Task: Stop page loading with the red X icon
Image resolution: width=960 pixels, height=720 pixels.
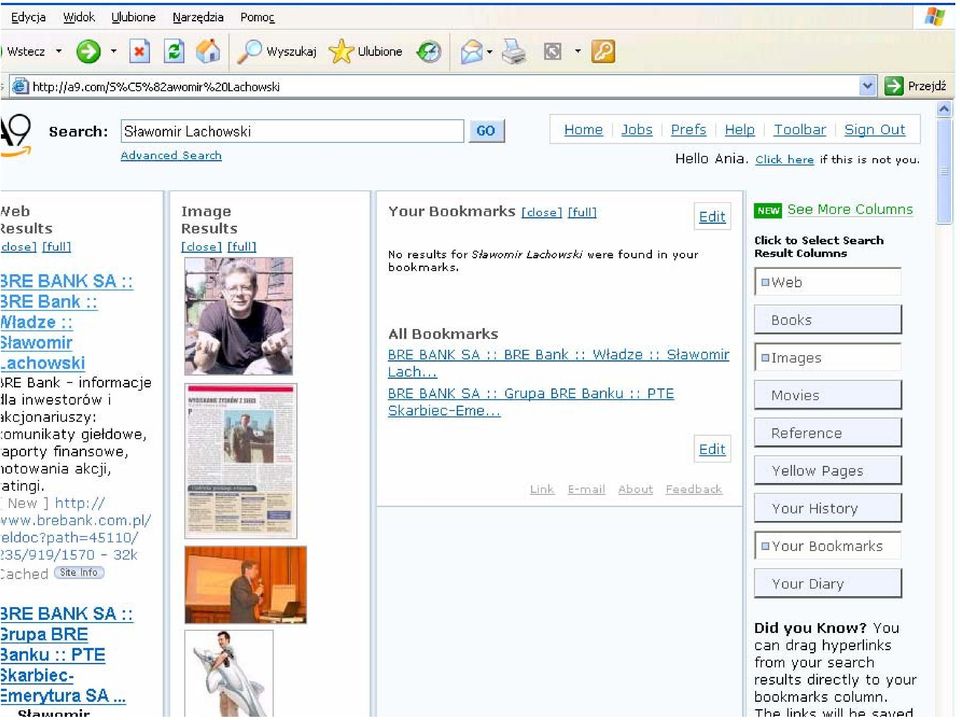Action: click(140, 51)
